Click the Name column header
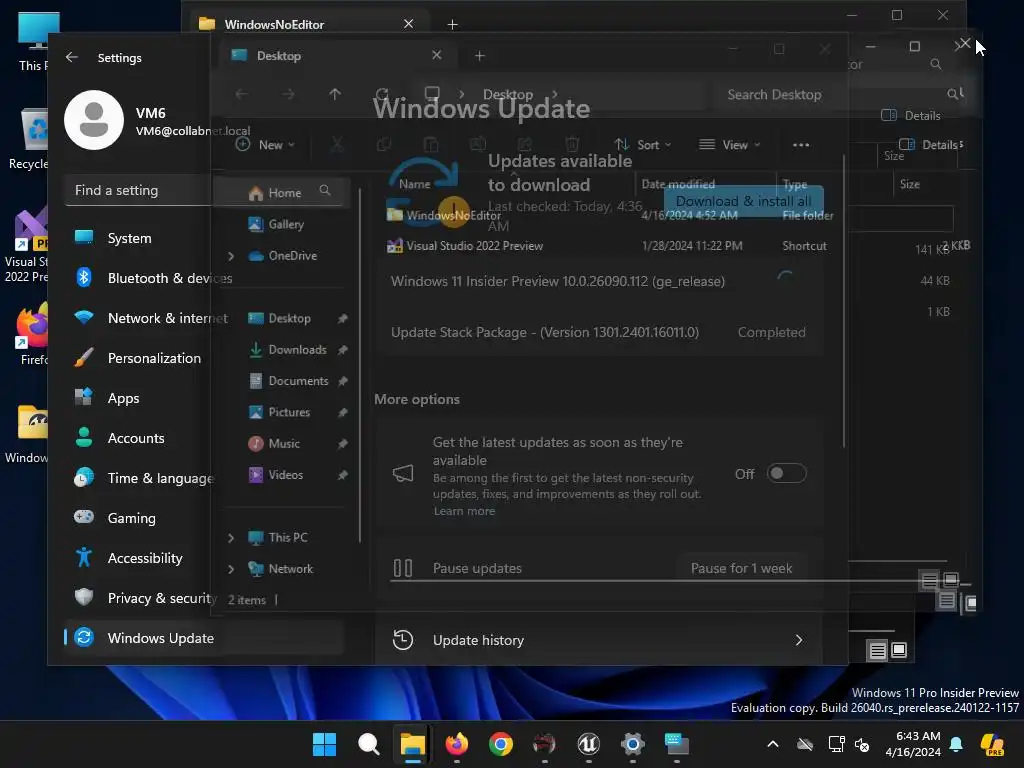 [x=415, y=184]
